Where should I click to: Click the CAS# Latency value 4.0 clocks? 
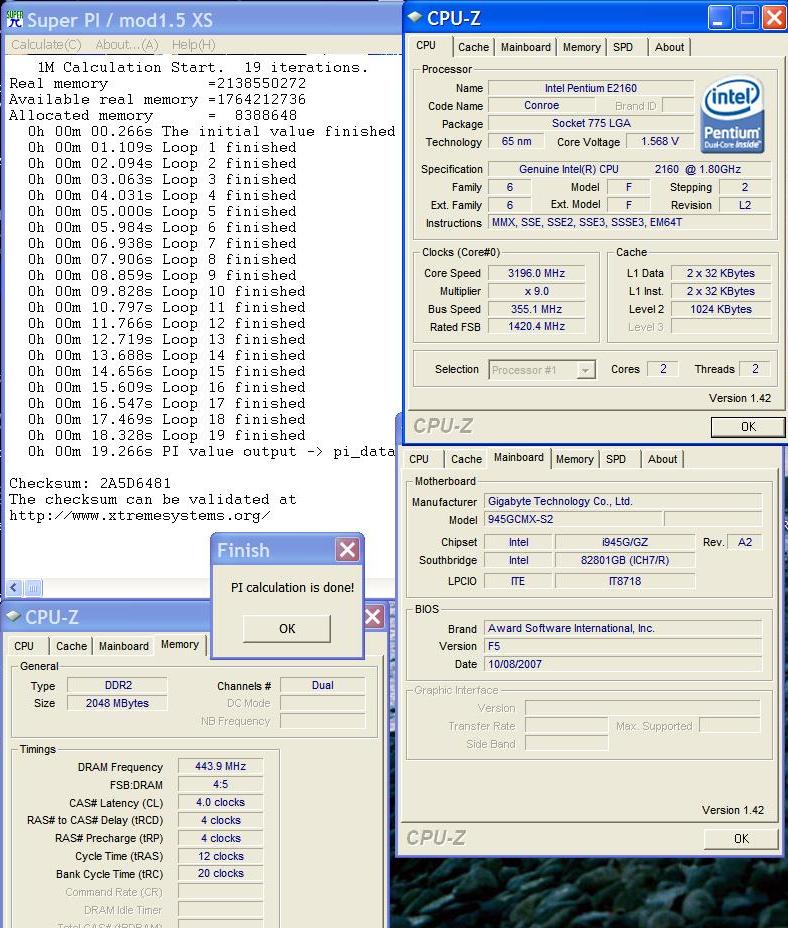[220, 803]
